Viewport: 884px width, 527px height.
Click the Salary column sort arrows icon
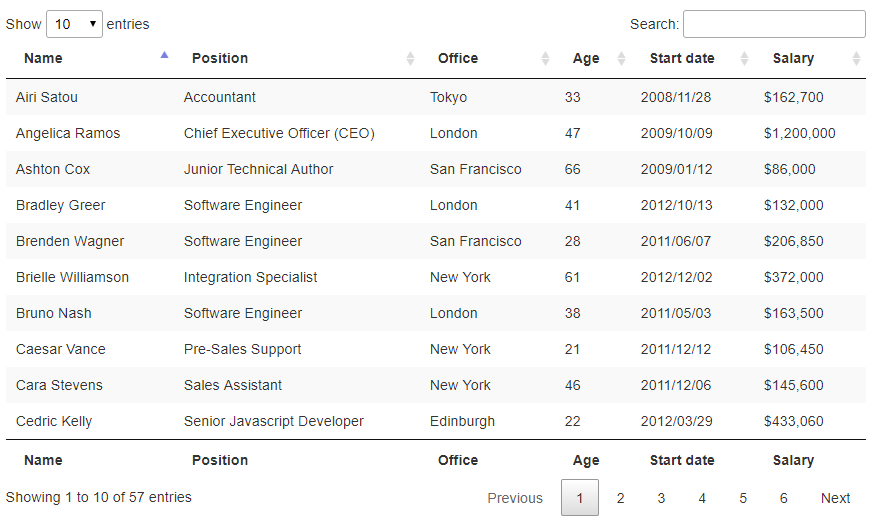tap(856, 59)
